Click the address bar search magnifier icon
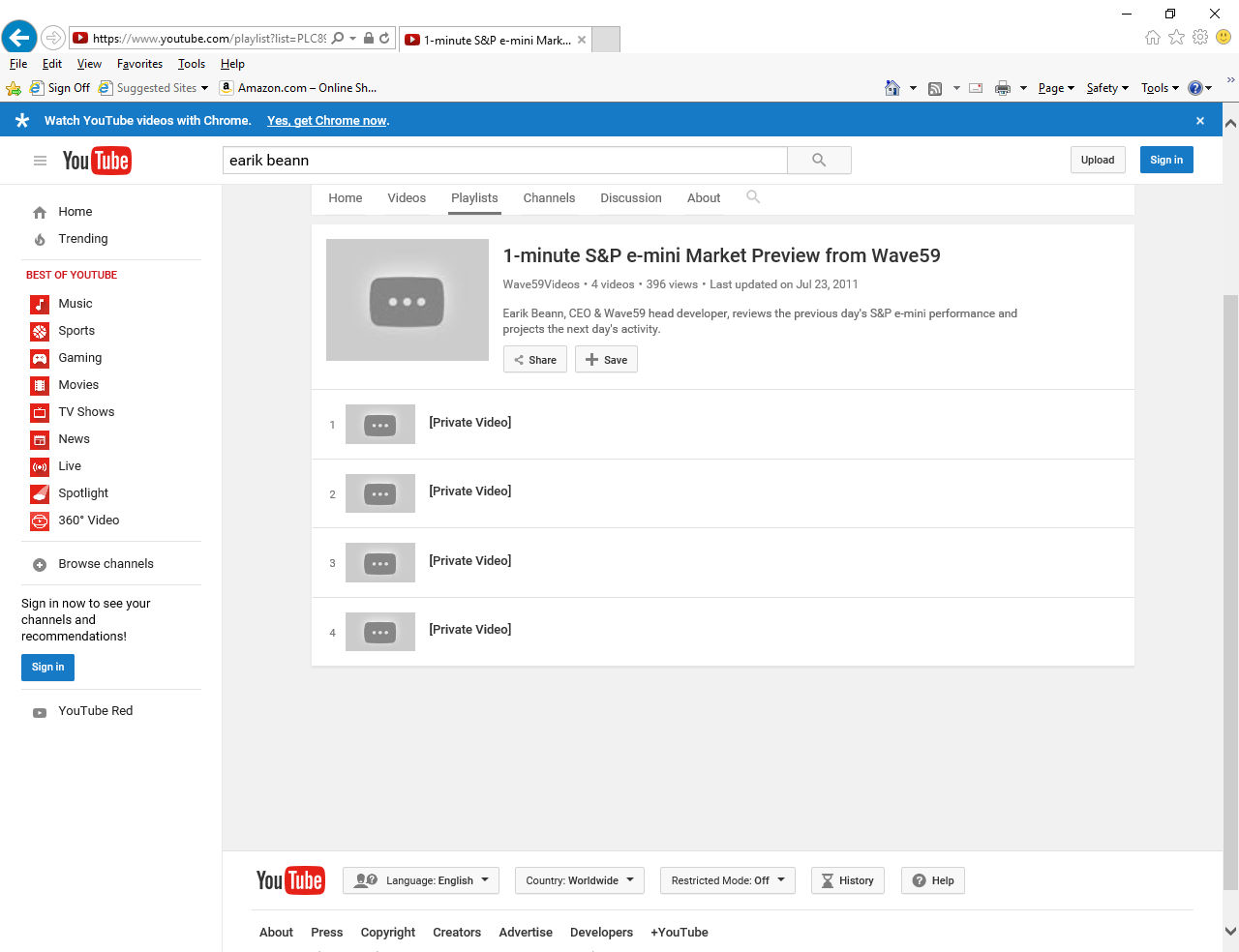The width and height of the screenshot is (1239, 952). (x=338, y=39)
